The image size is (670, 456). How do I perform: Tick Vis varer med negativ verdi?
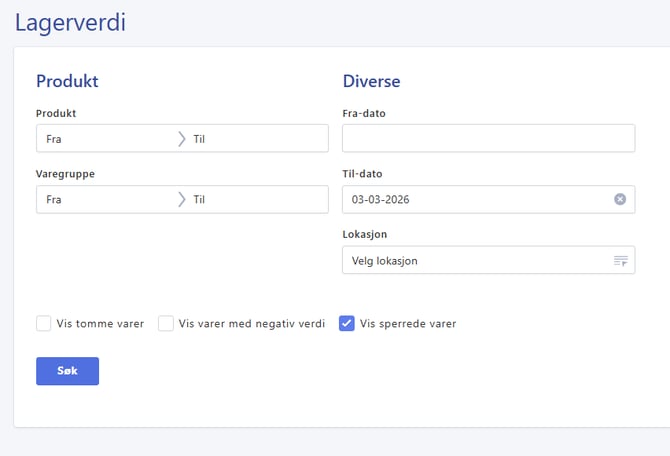[x=166, y=323]
